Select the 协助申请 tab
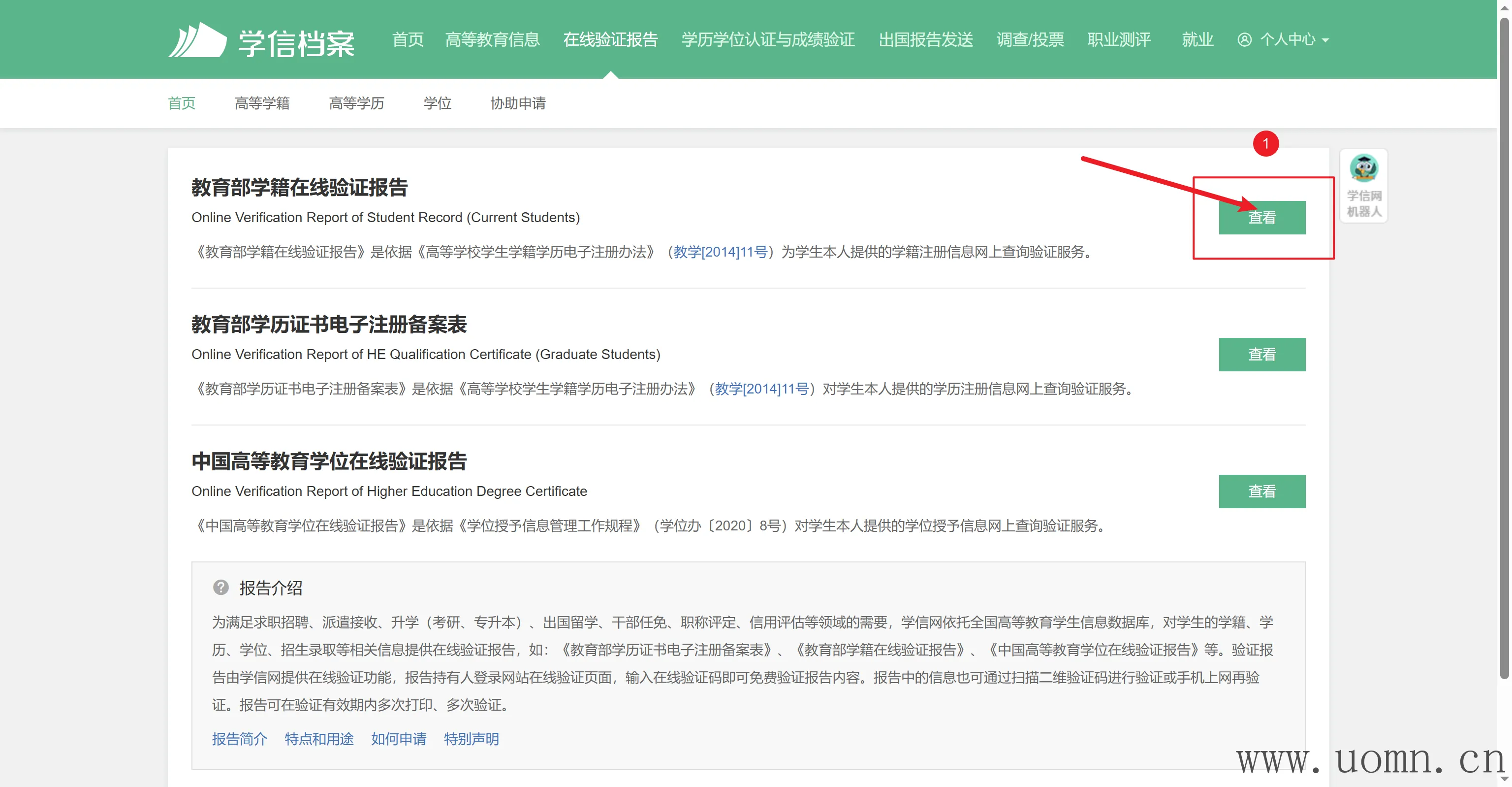 click(518, 103)
